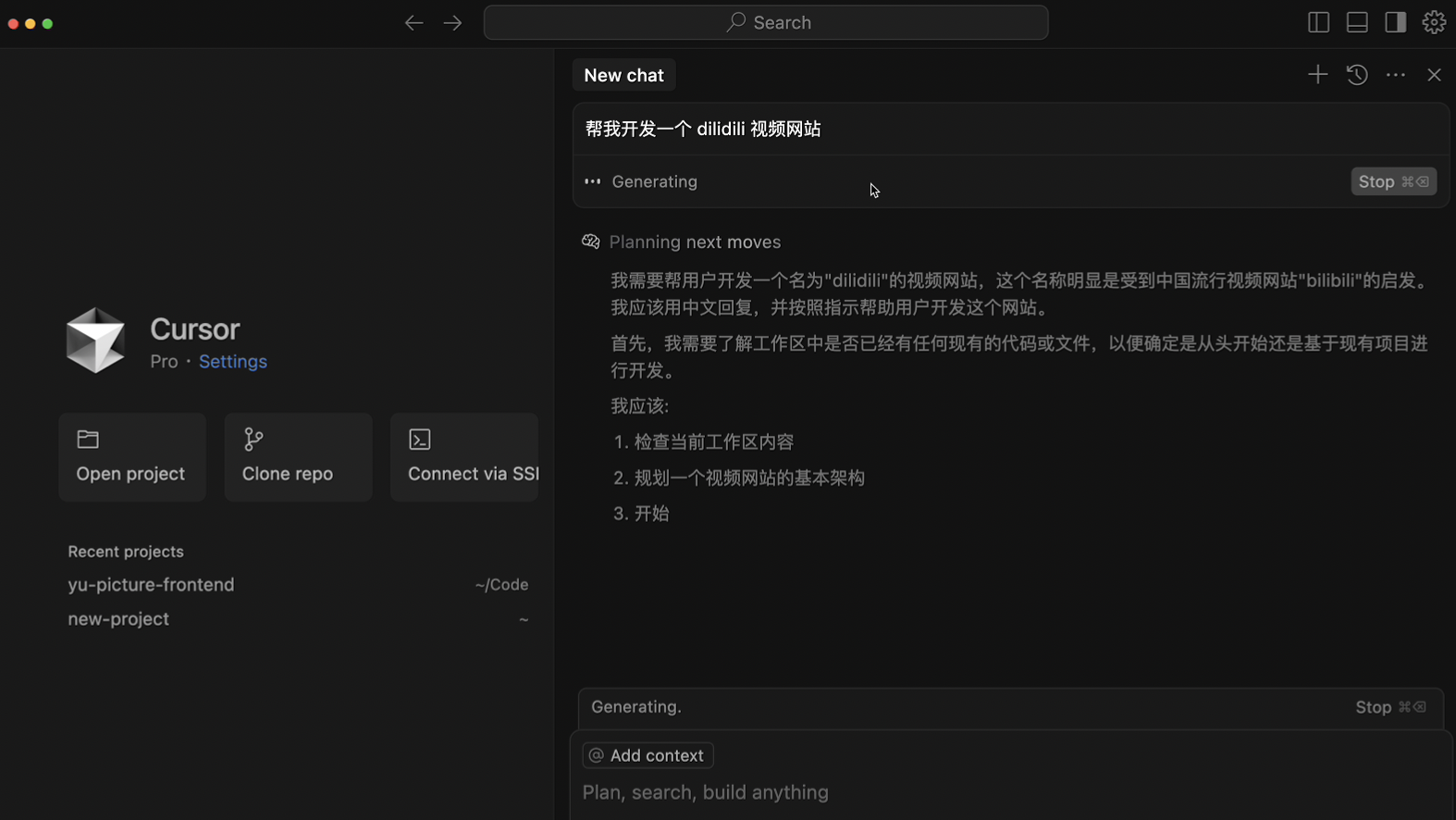1456x820 pixels.
Task: Click the Recent projects heading
Action: 126,552
